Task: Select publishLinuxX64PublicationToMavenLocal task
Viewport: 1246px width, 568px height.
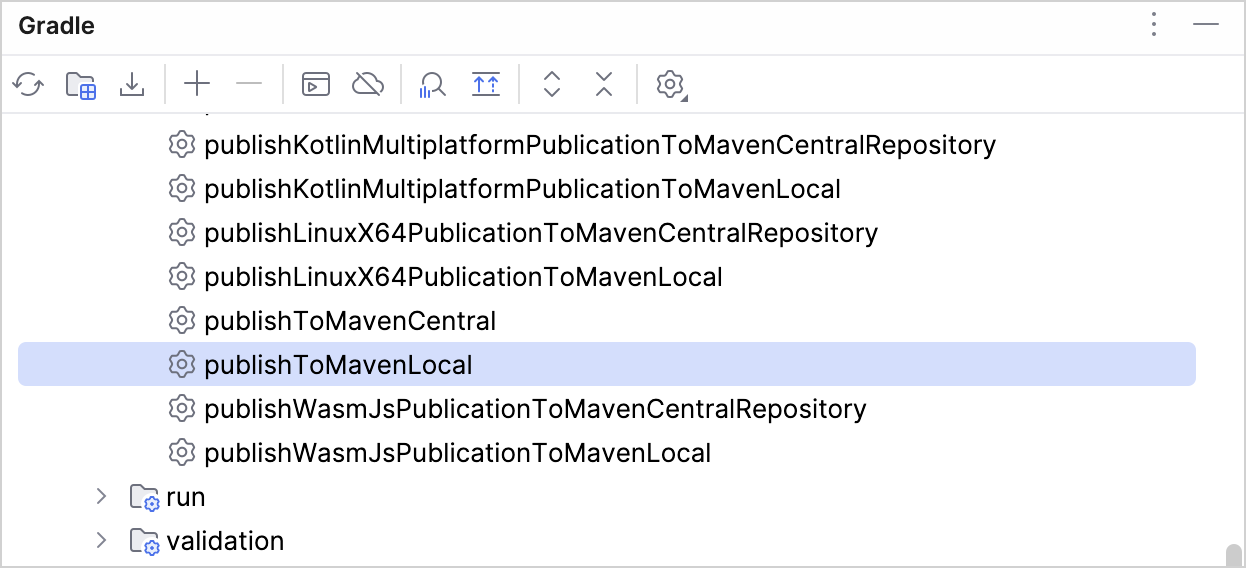Action: pyautogui.click(x=463, y=277)
